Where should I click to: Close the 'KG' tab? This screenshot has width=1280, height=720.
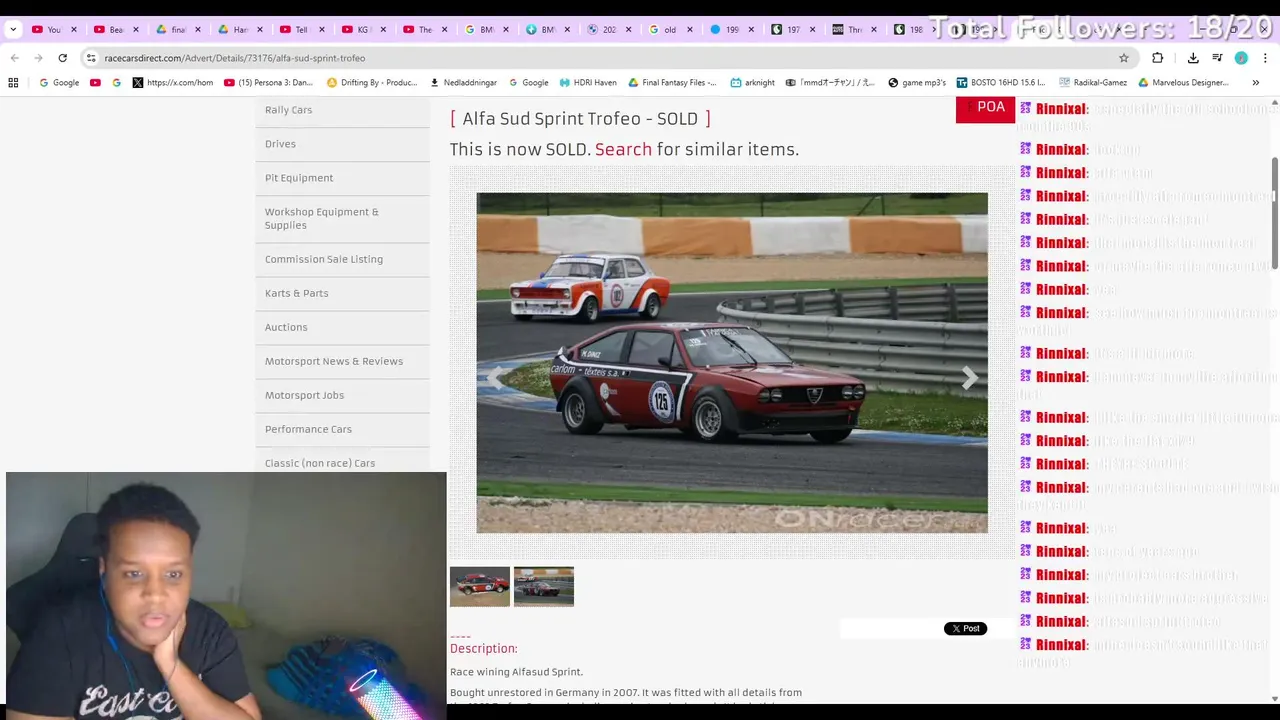click(382, 30)
